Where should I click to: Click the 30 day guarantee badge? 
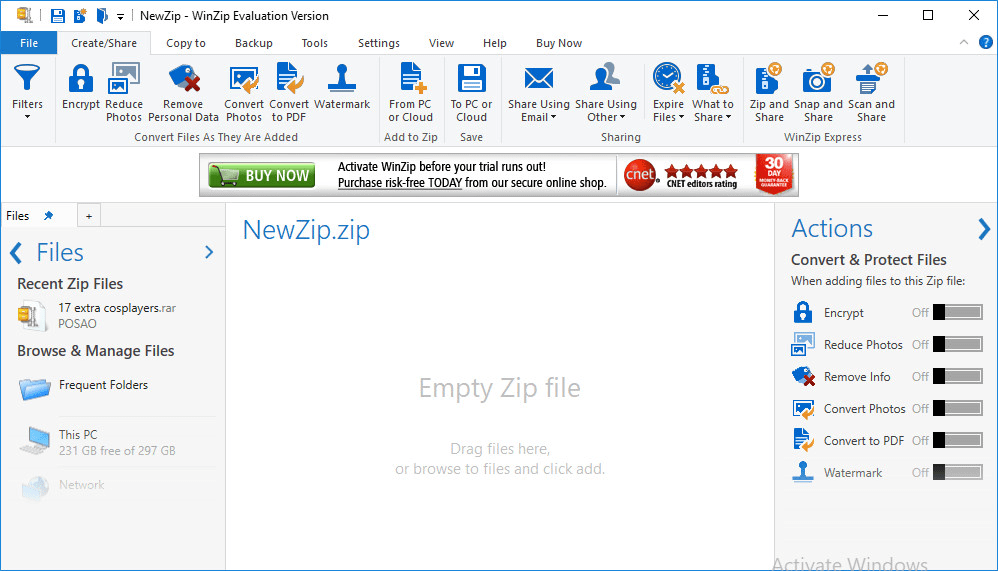(773, 174)
